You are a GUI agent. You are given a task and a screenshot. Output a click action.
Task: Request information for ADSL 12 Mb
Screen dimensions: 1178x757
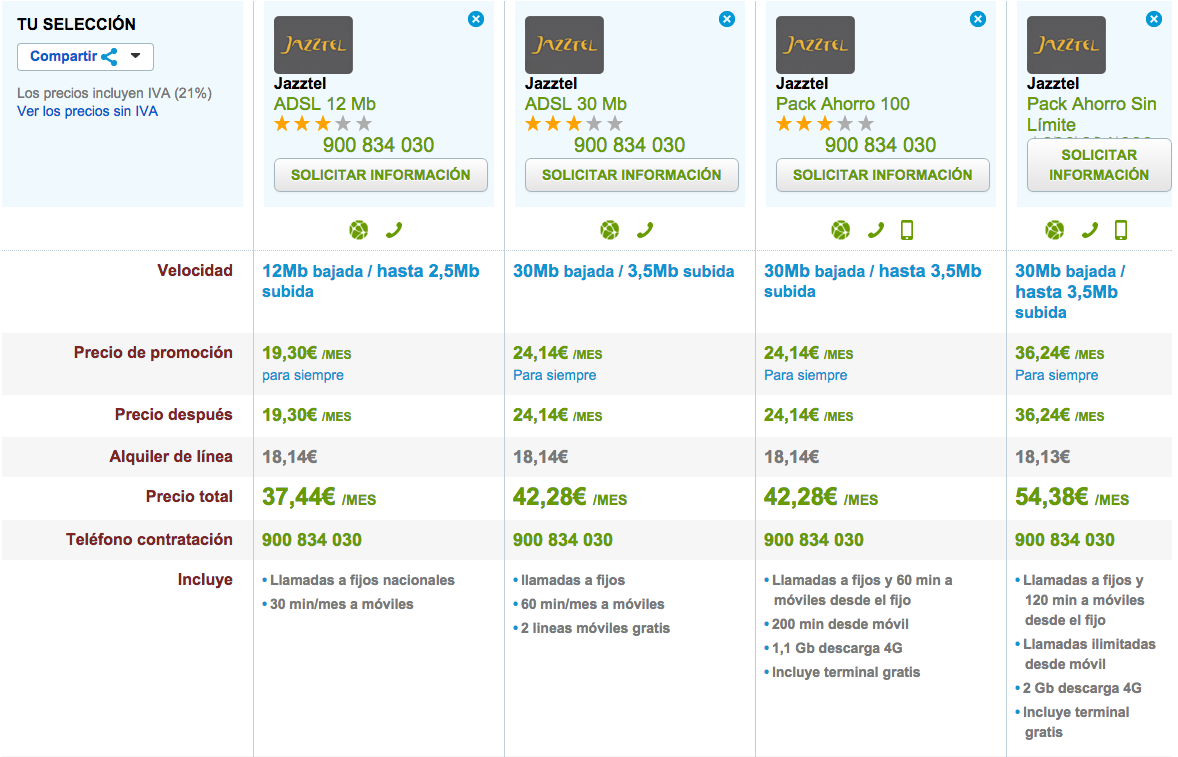(381, 175)
